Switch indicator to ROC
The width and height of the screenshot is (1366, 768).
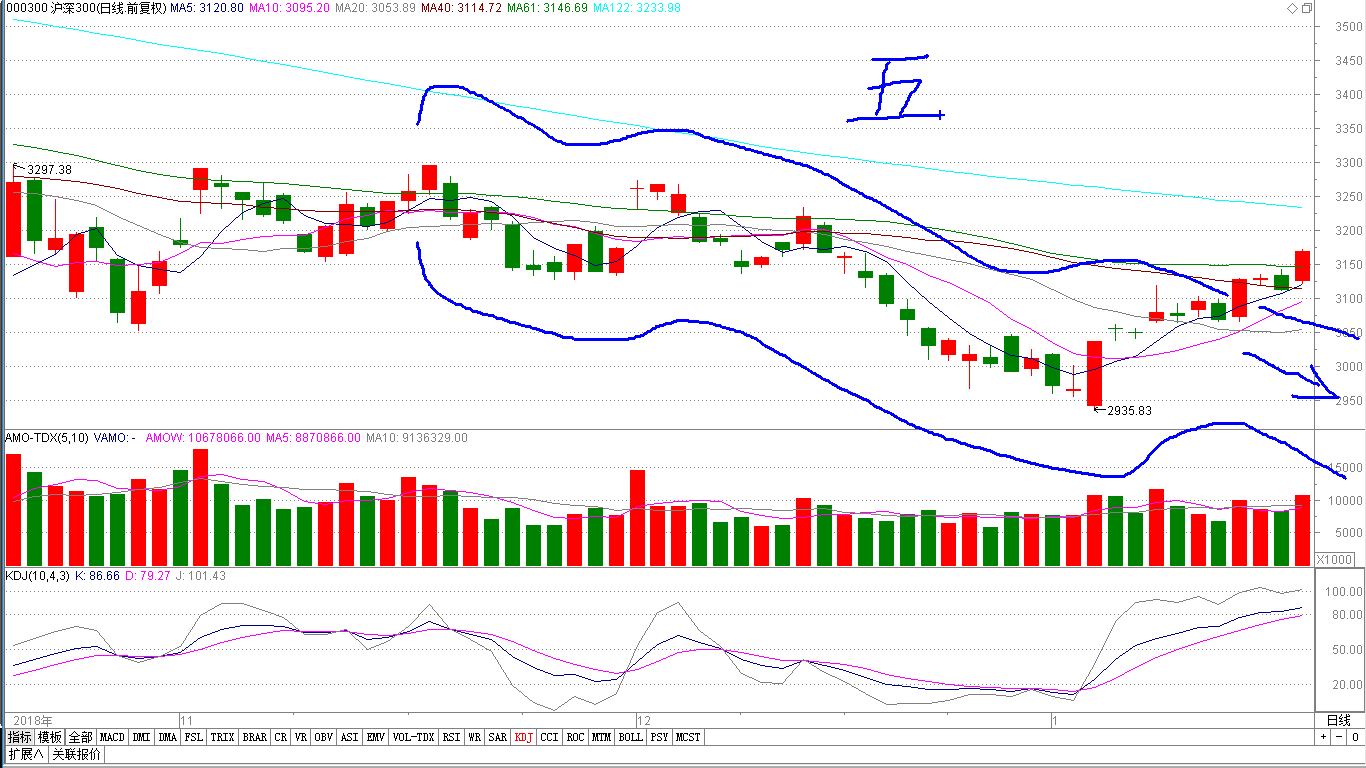pyautogui.click(x=575, y=737)
